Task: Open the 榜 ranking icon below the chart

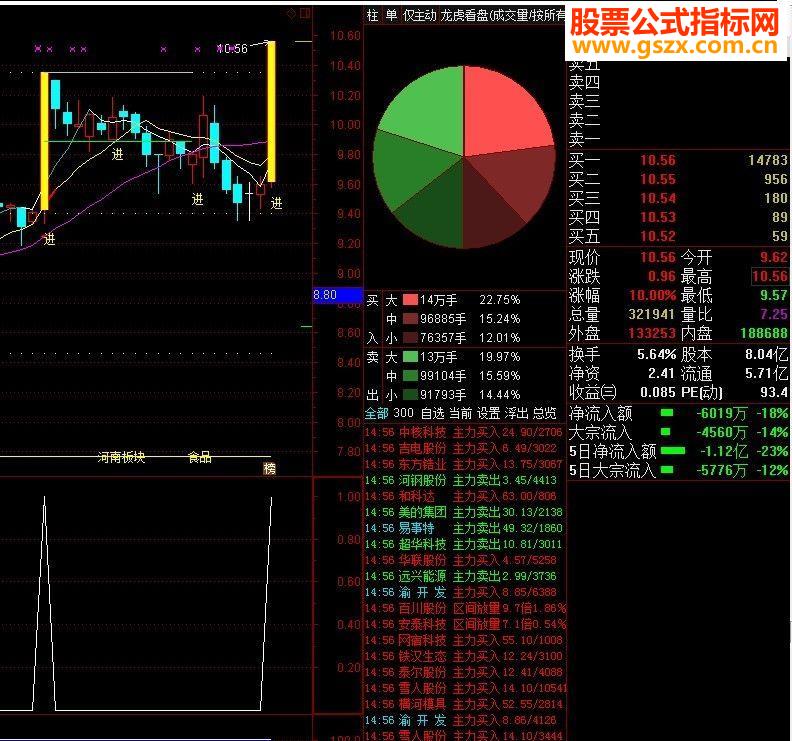Action: coord(270,469)
